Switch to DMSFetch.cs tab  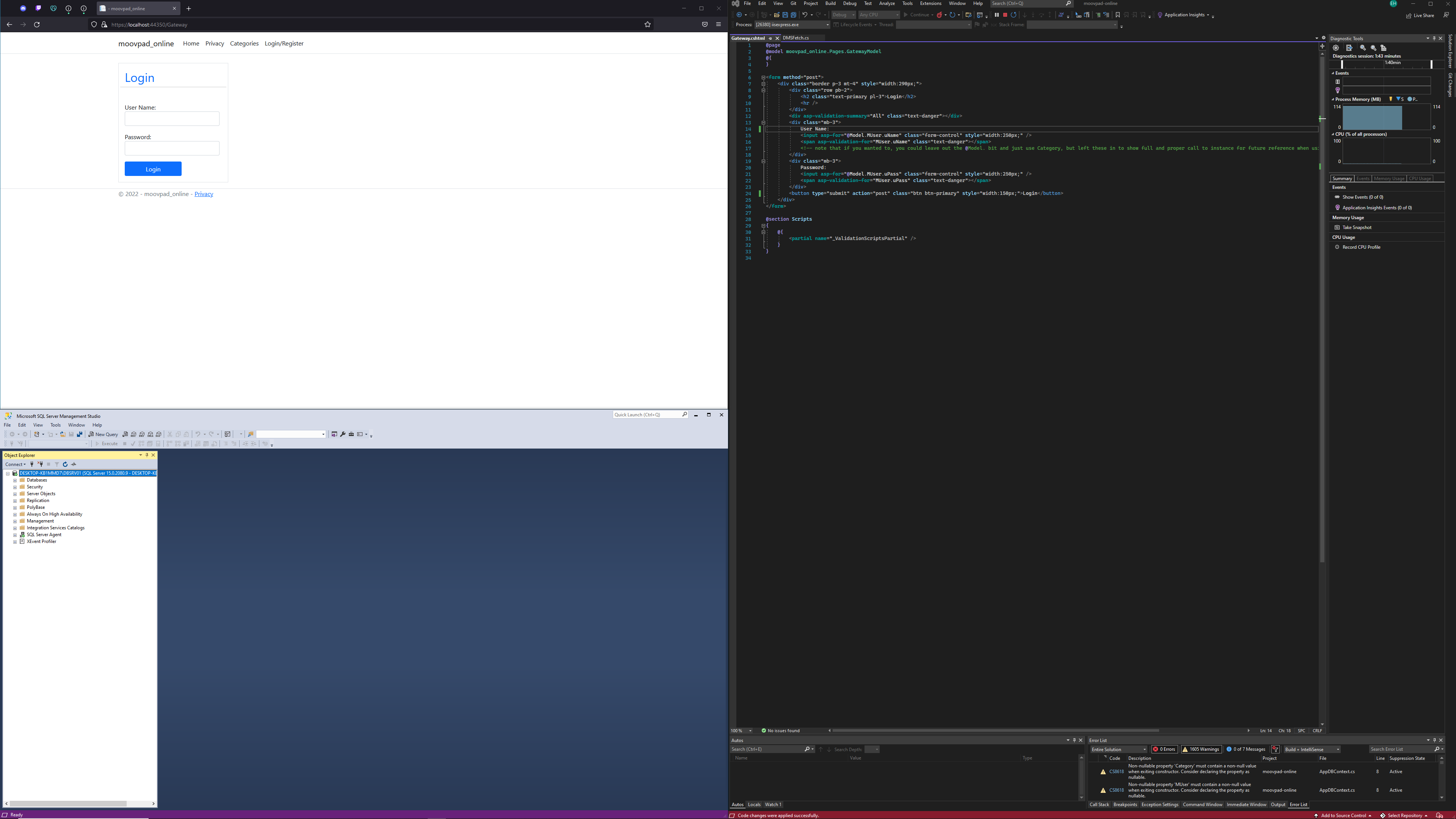click(796, 38)
